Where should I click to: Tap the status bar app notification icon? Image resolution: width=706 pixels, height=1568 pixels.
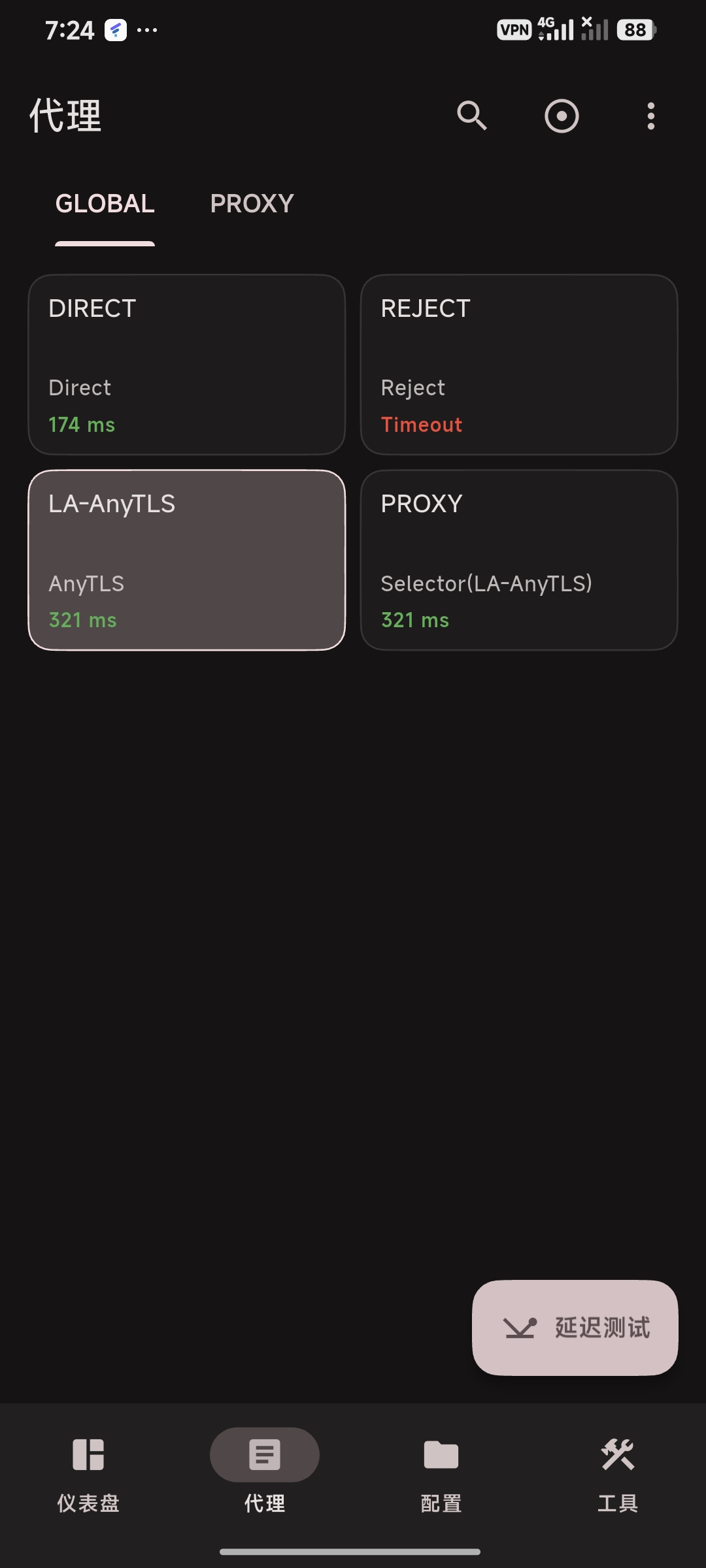(116, 29)
